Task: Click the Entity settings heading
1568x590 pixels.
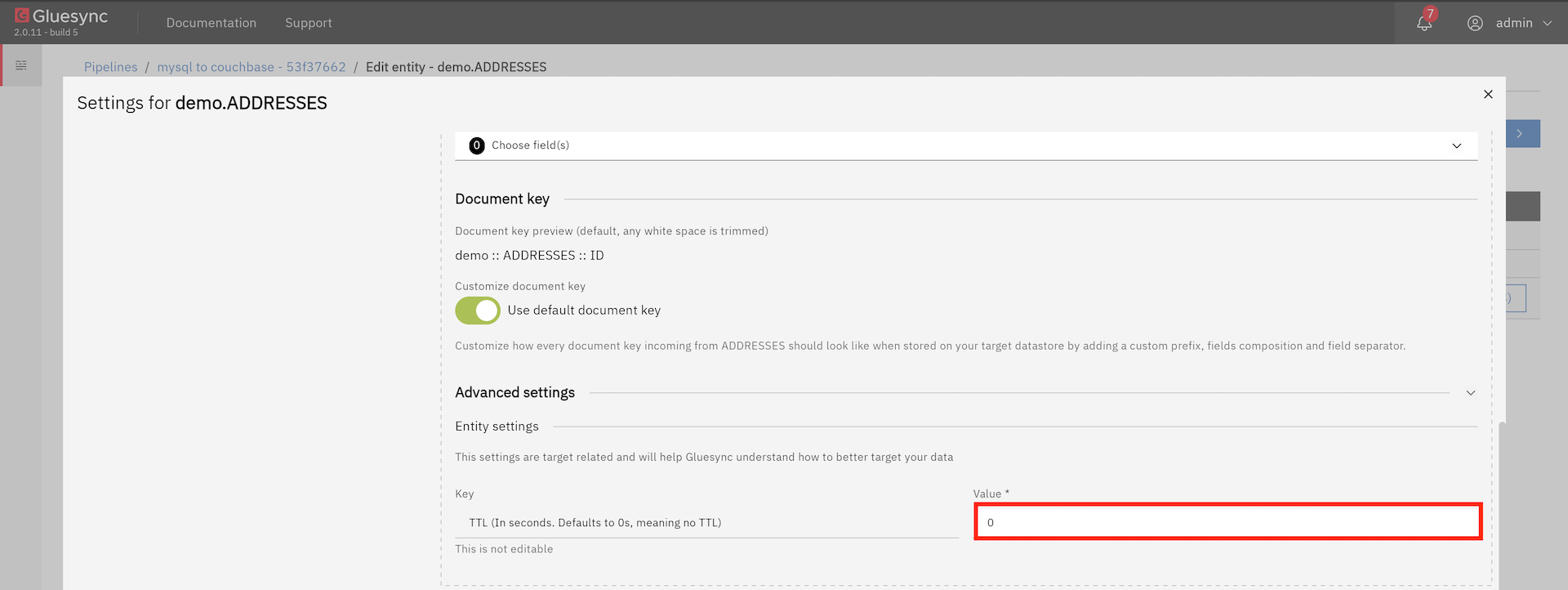Action: click(x=497, y=427)
